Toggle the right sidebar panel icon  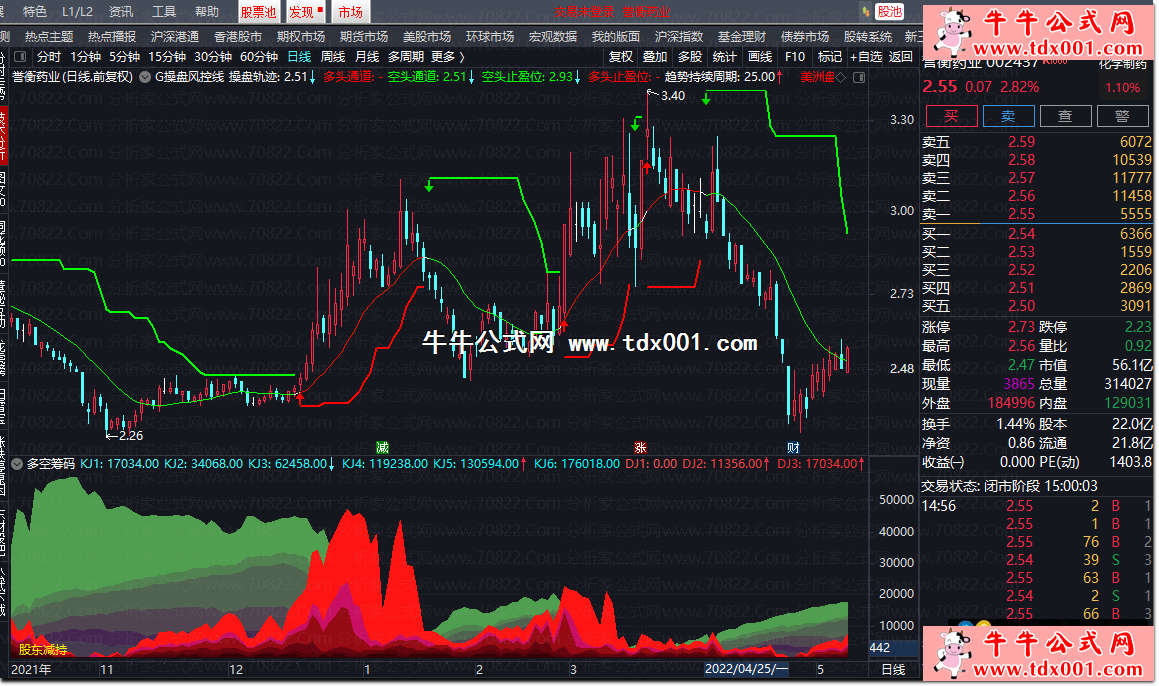point(859,77)
